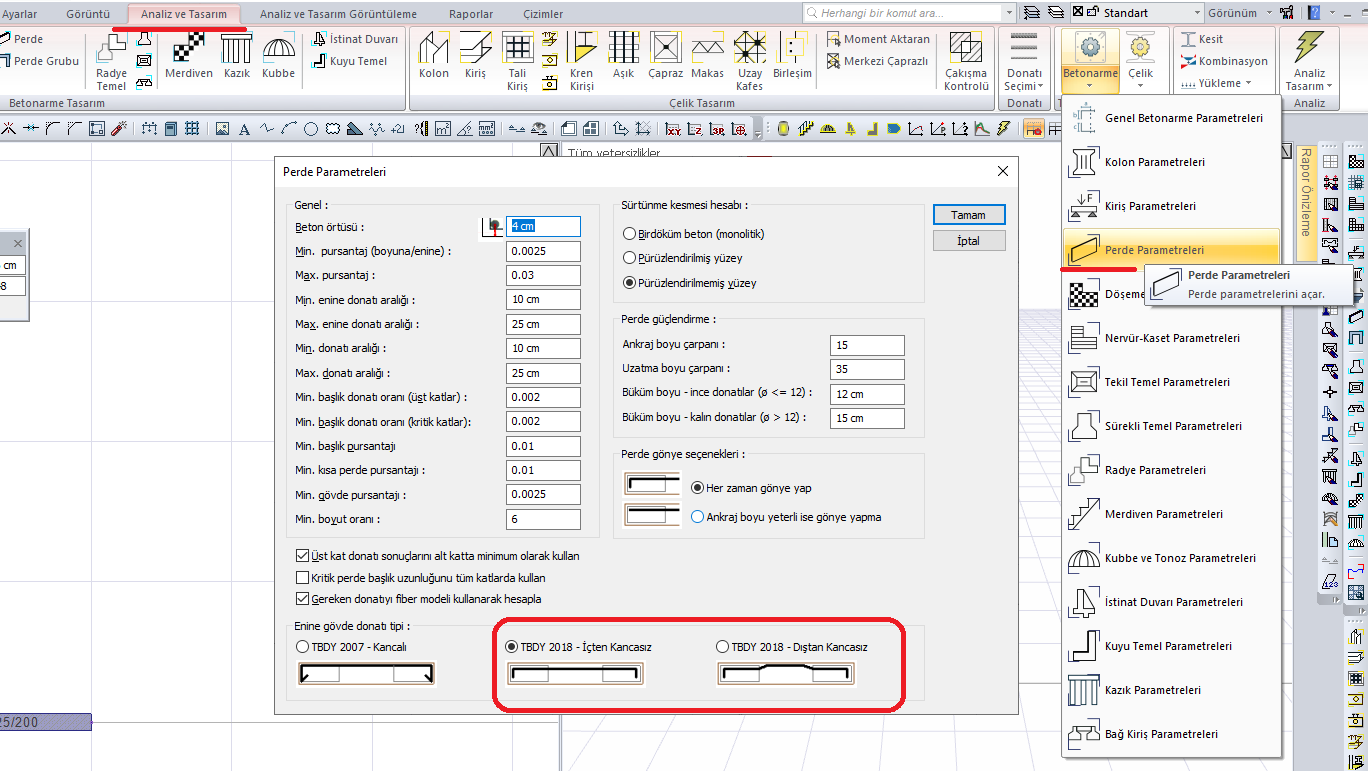
Task: Open Bağ Kiriş Parametreleri menu item
Action: (x=1172, y=734)
